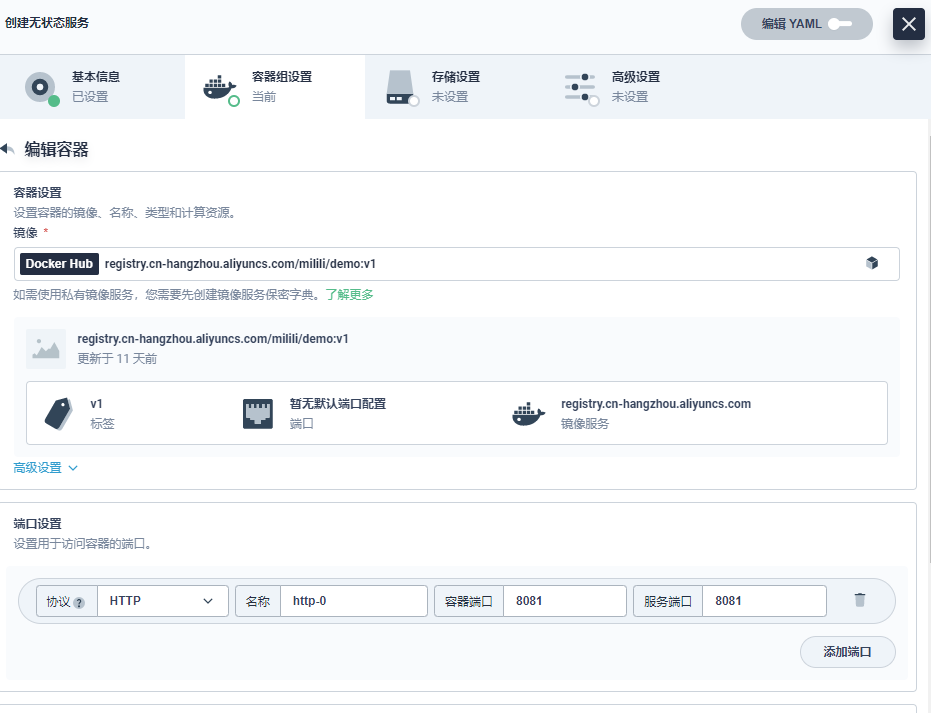Delete the http-0 port row
931x713 pixels.
coord(859,600)
